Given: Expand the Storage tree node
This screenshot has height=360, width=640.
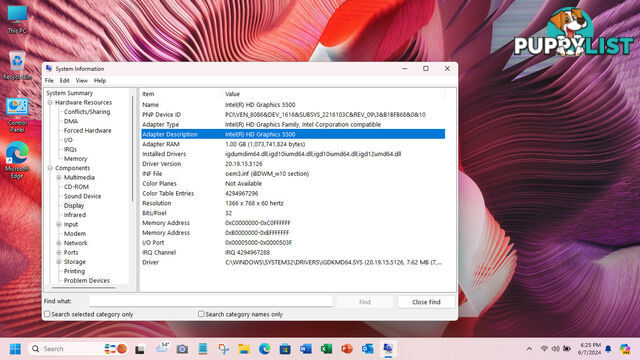Looking at the screenshot, I should pyautogui.click(x=59, y=262).
